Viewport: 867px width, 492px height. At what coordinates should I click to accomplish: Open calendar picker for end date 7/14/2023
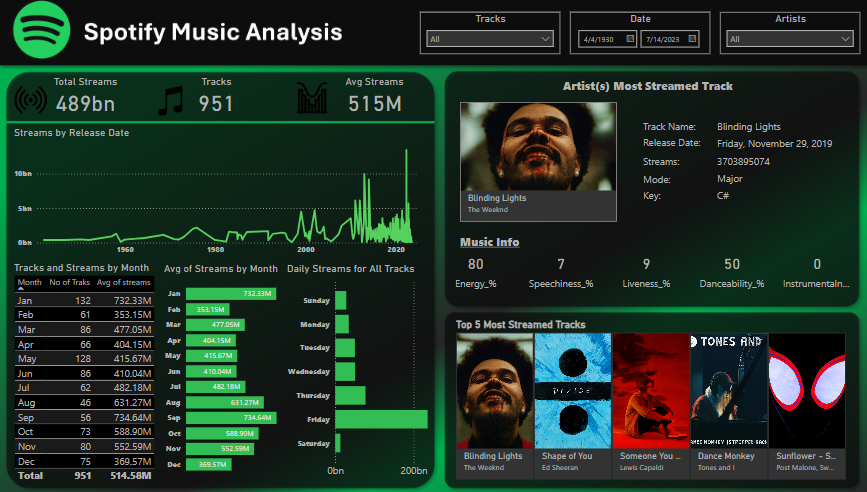692,39
